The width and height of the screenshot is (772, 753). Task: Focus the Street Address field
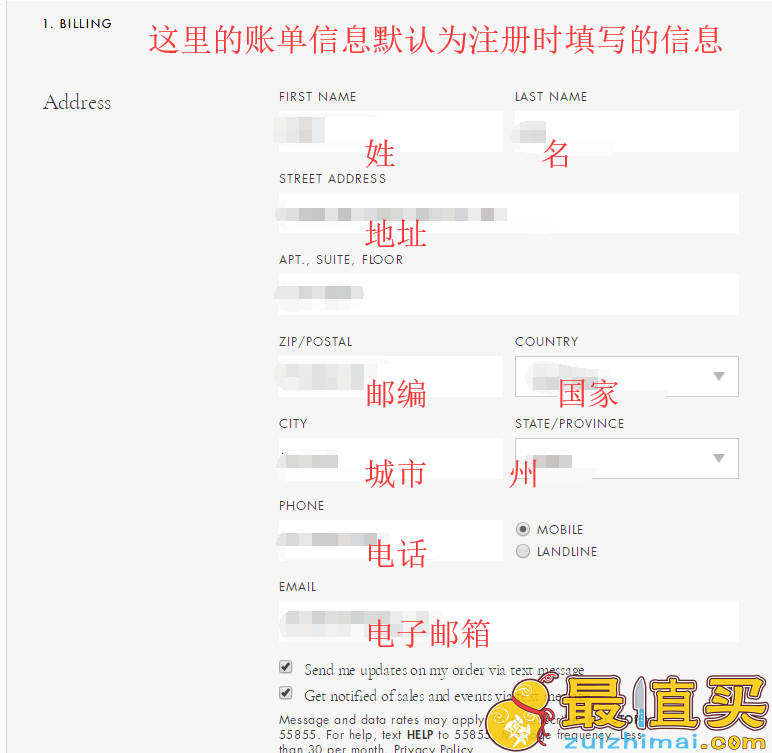point(509,213)
